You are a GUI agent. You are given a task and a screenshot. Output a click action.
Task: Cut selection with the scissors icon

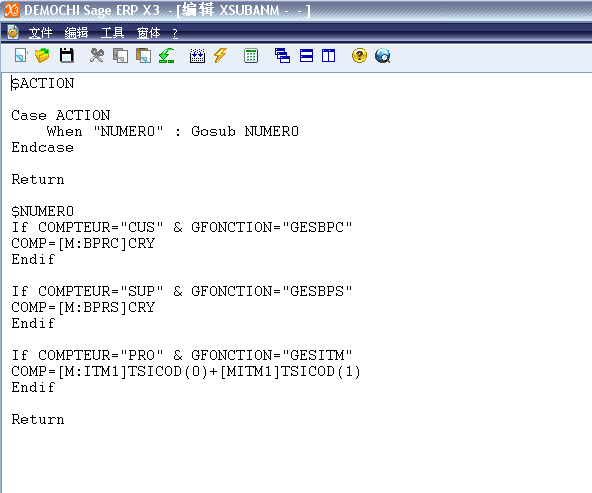97,56
